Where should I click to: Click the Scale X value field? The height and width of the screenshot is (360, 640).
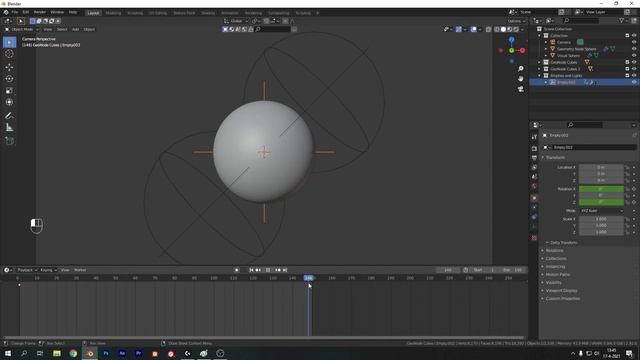tap(601, 219)
